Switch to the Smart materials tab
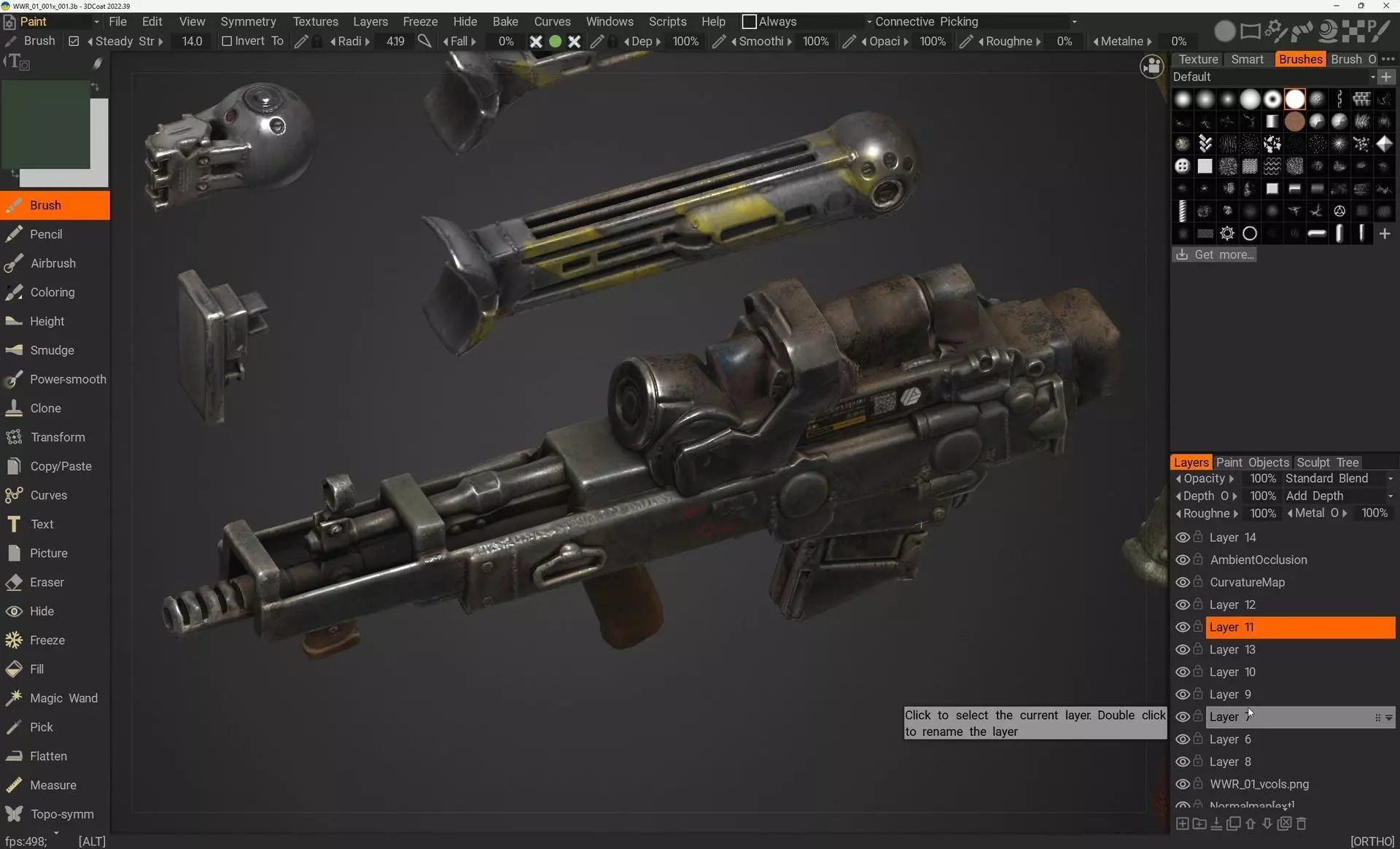Image resolution: width=1400 pixels, height=849 pixels. [1247, 59]
